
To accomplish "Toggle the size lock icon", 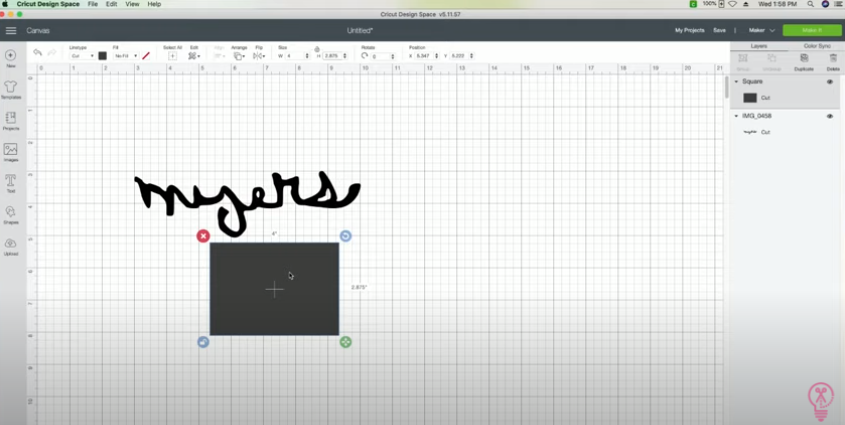I will 317,49.
